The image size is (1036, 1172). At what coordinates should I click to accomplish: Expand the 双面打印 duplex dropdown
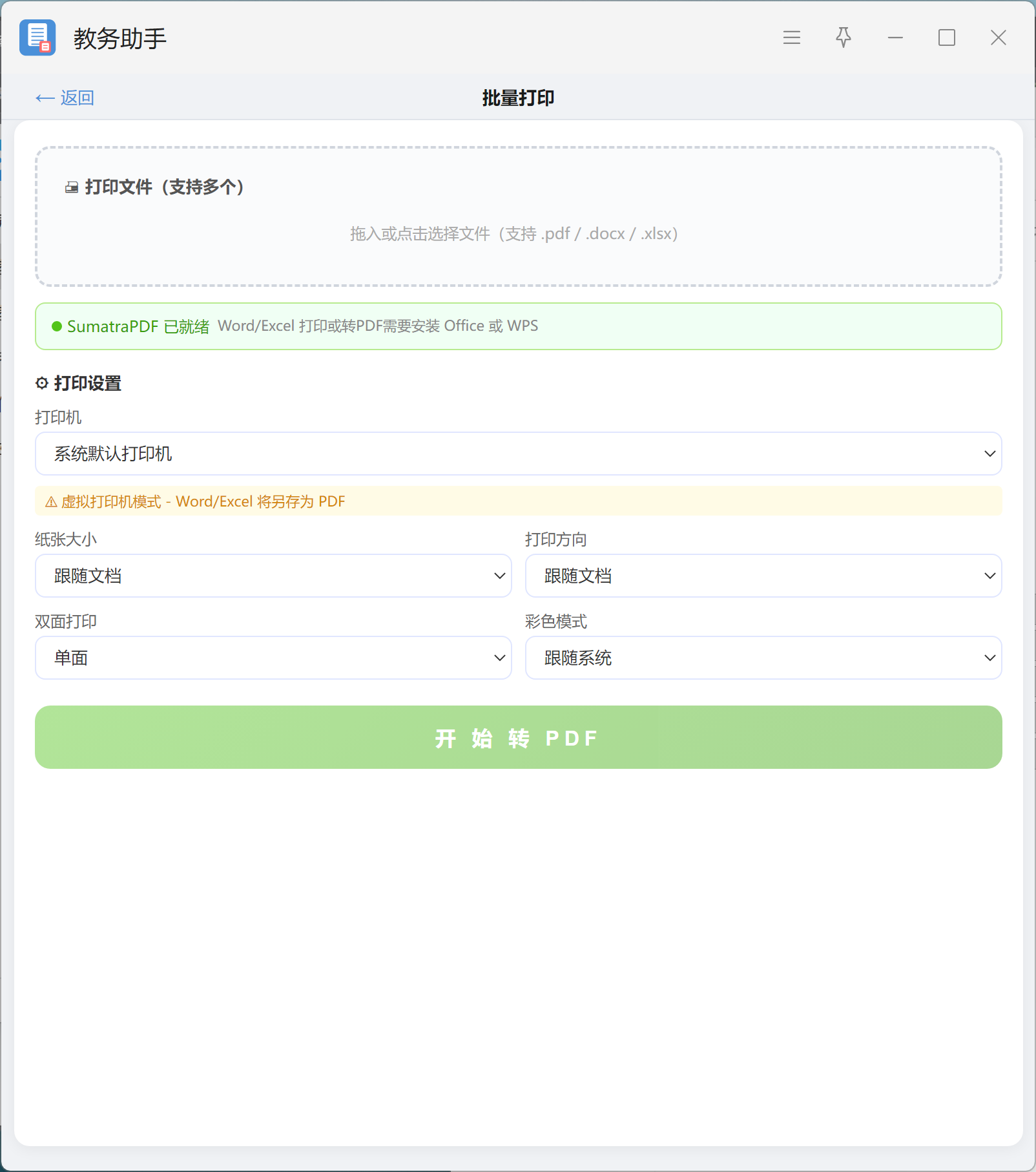[273, 658]
